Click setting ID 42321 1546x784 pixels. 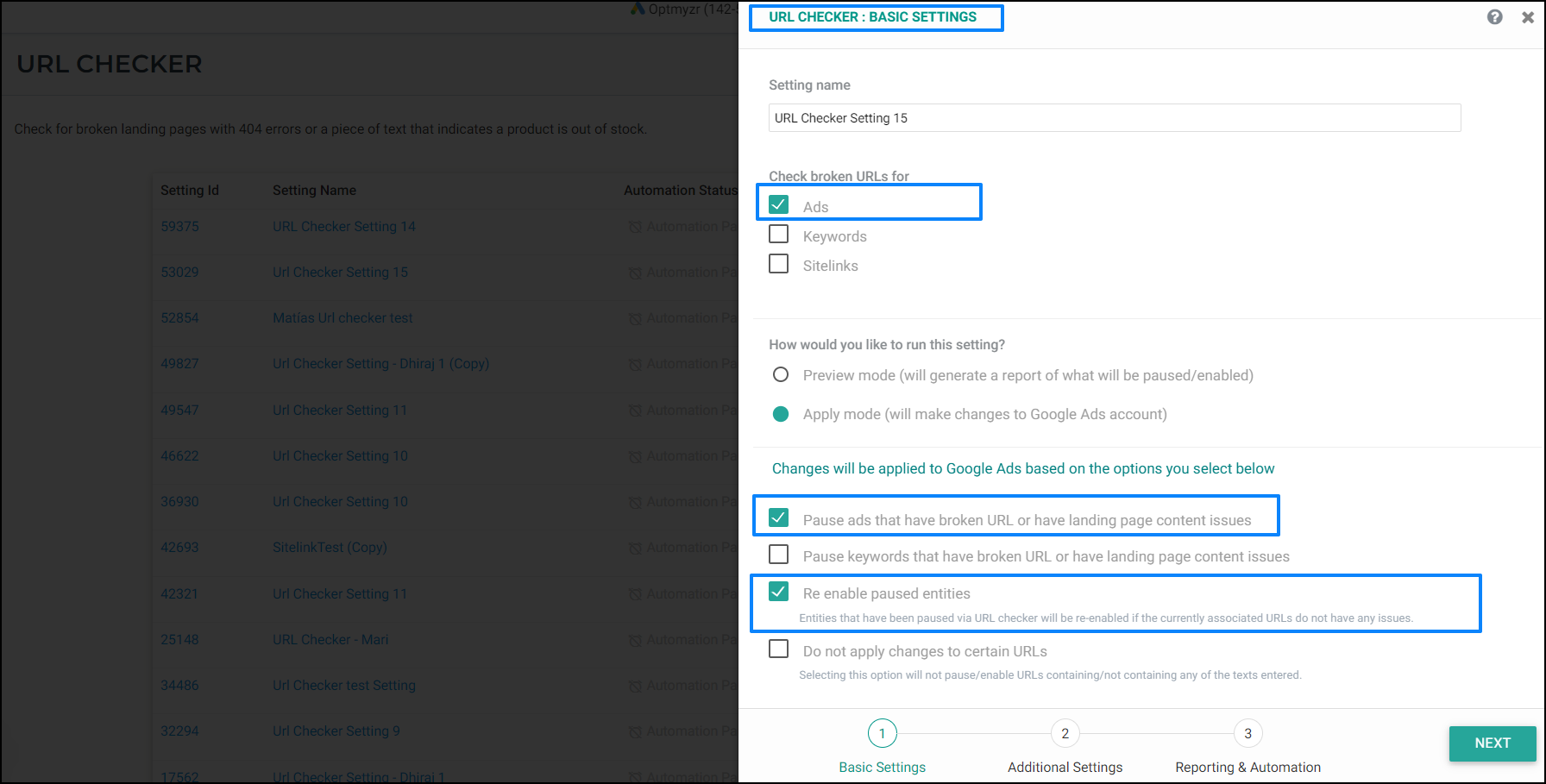pyautogui.click(x=179, y=594)
